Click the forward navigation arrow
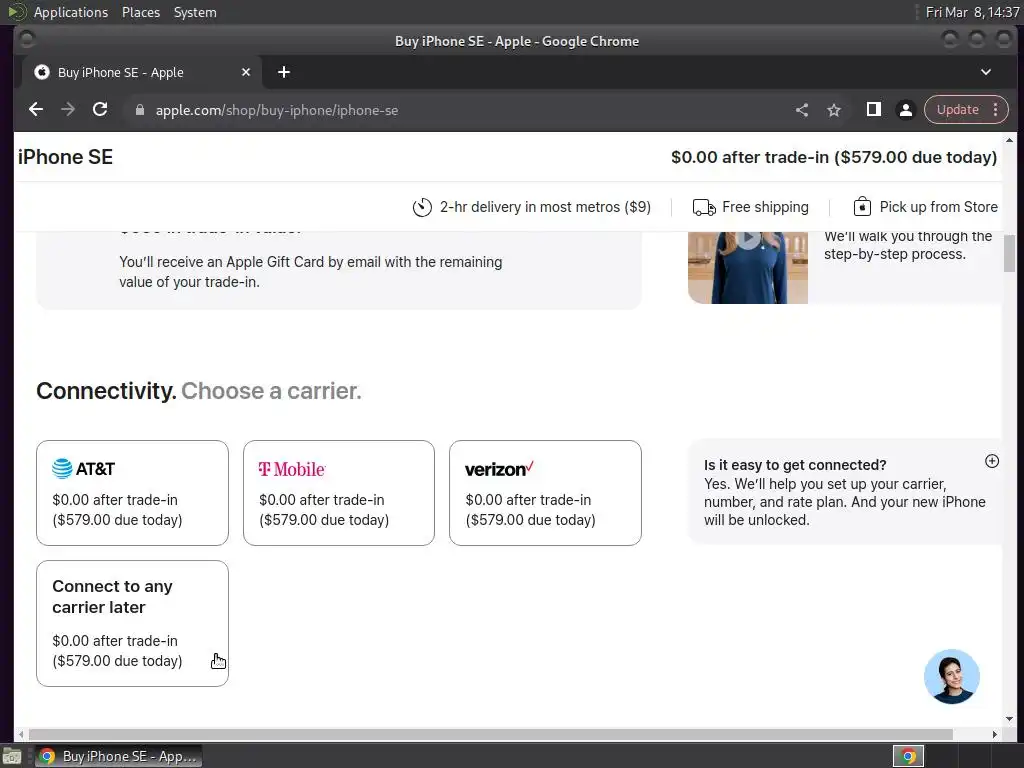Viewport: 1024px width, 768px height. [68, 110]
